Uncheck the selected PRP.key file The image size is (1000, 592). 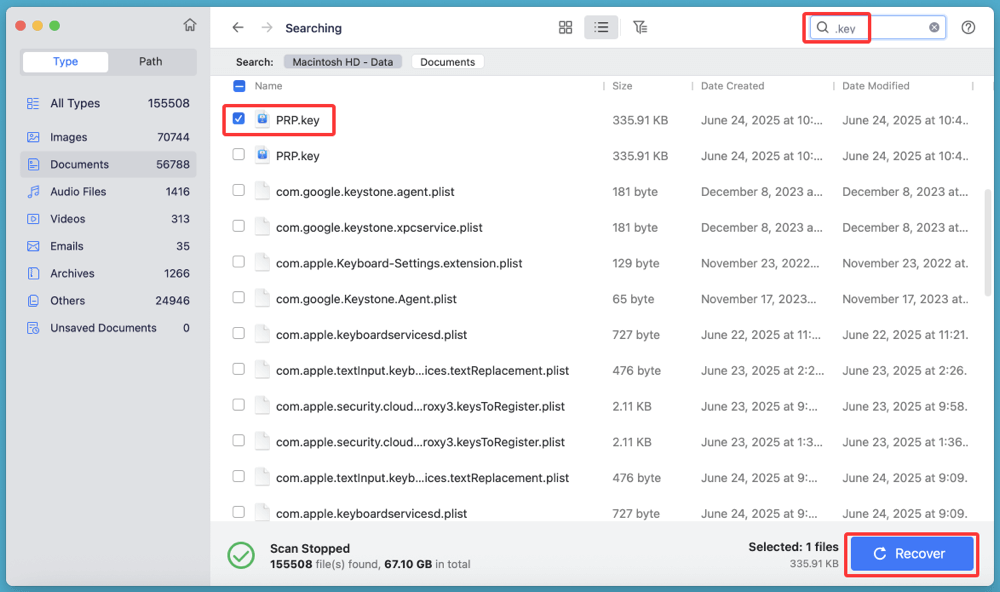[x=237, y=119]
